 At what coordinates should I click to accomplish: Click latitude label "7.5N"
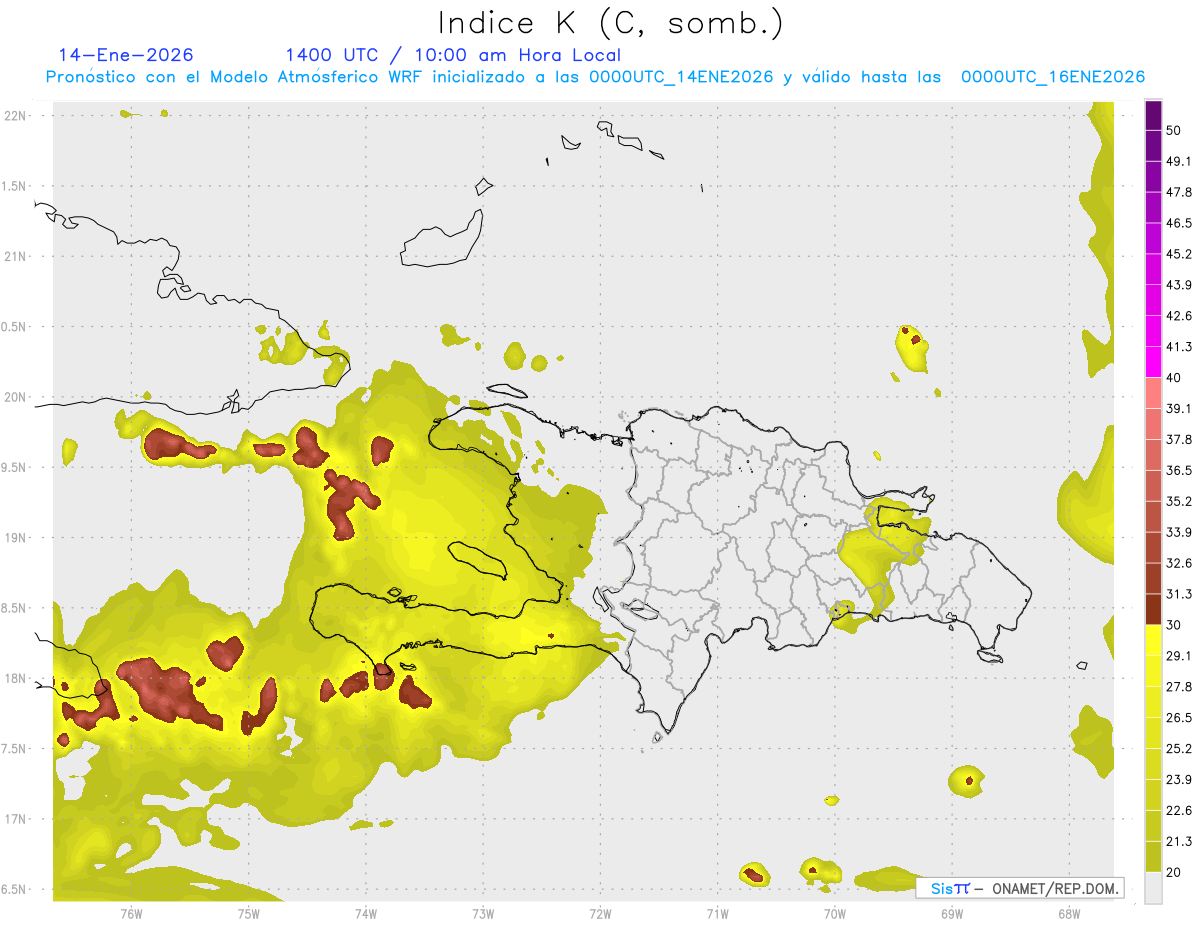[15, 749]
